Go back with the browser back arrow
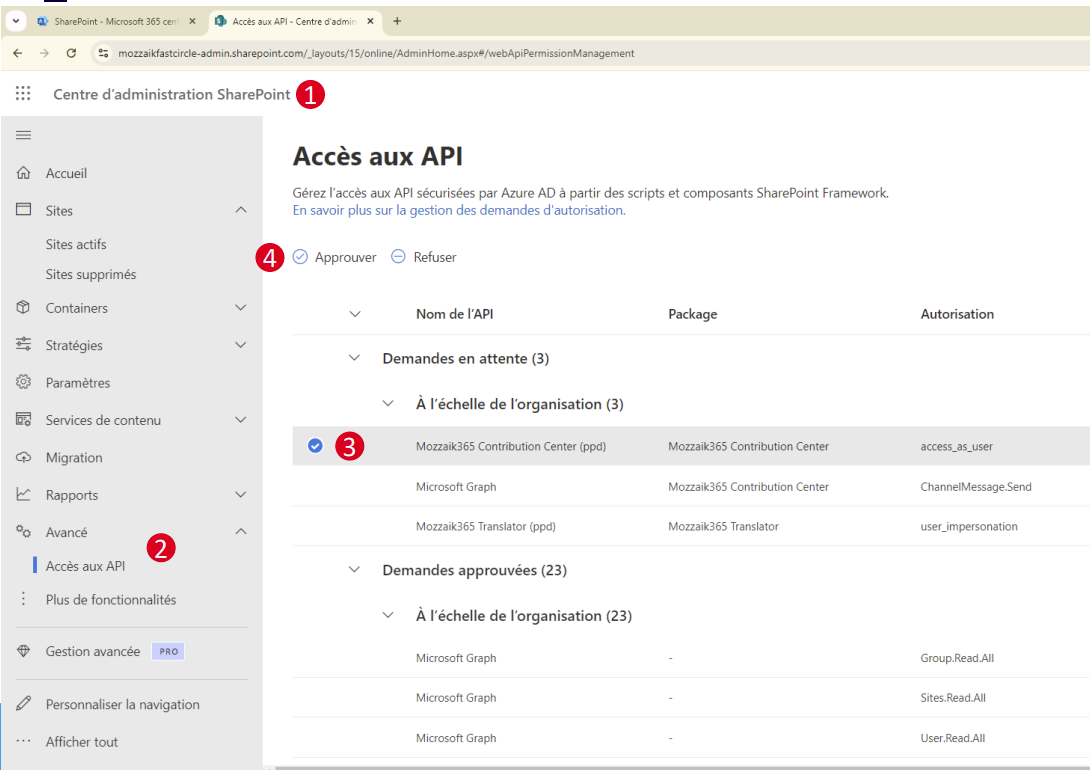The height and width of the screenshot is (770, 1090). [18, 53]
